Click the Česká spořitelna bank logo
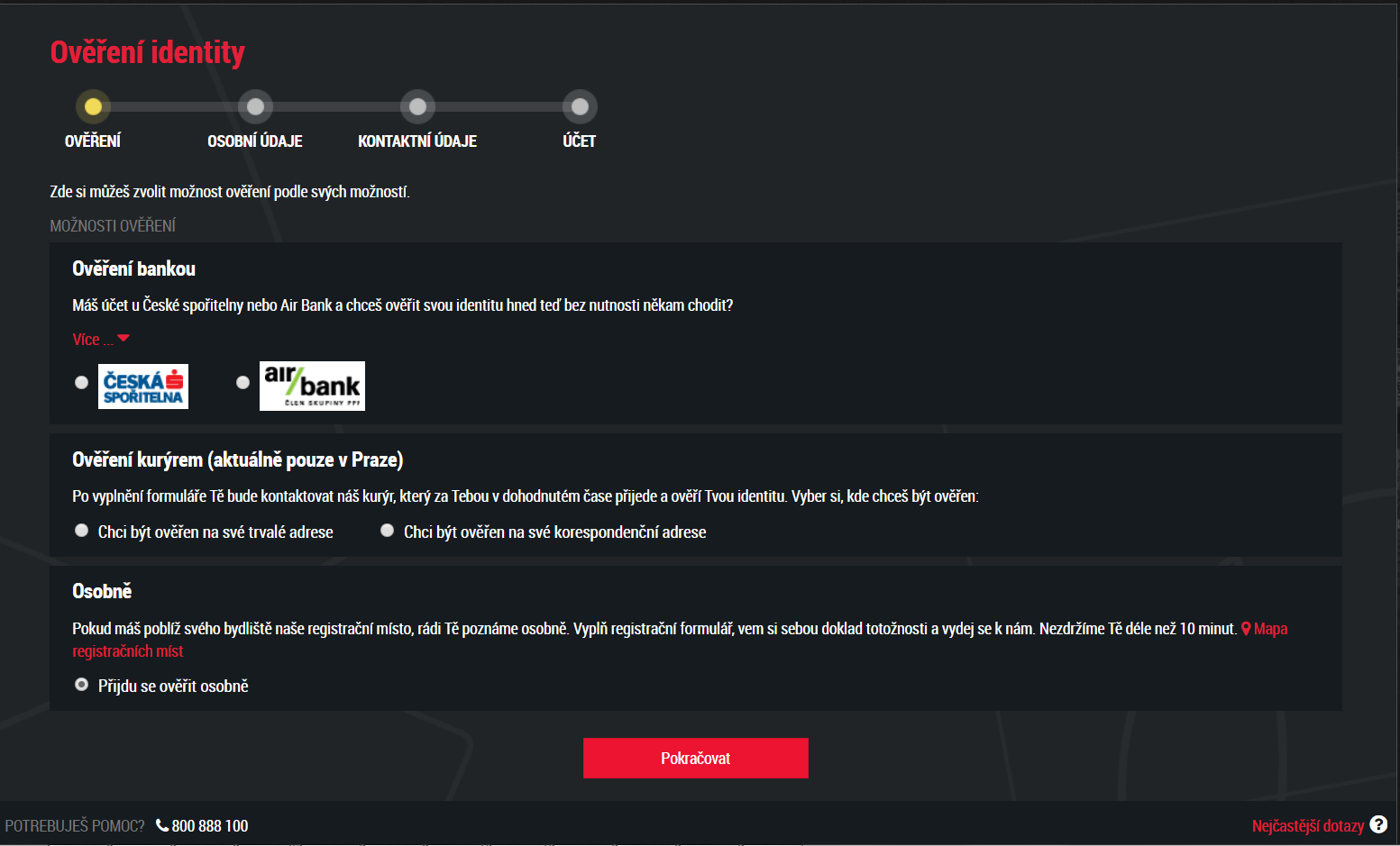The image size is (1400, 846). (x=143, y=387)
